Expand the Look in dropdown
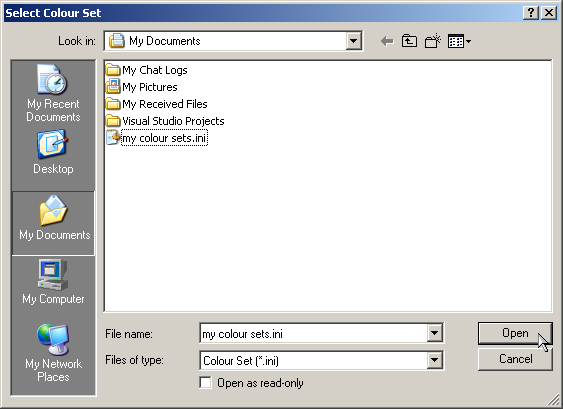This screenshot has width=563, height=409. click(x=353, y=41)
